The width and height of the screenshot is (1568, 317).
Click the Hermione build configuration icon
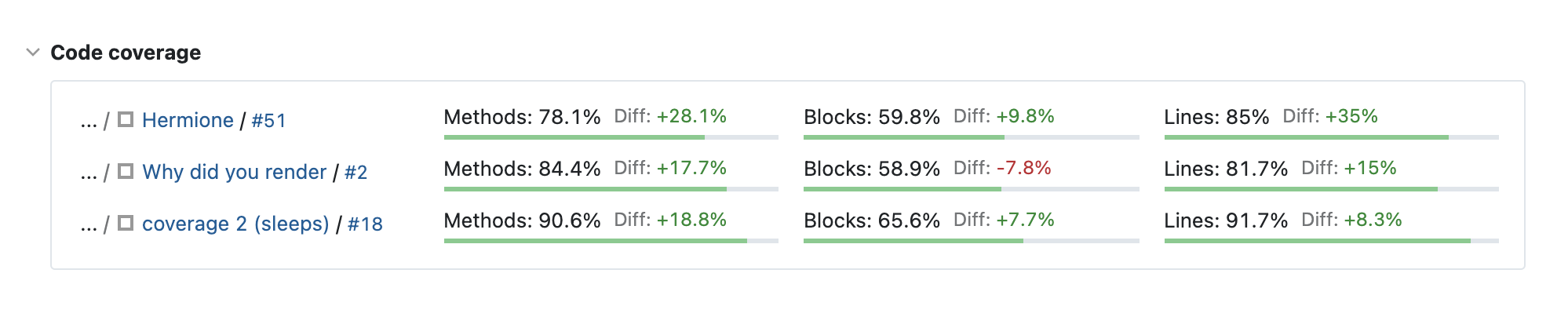[126, 119]
